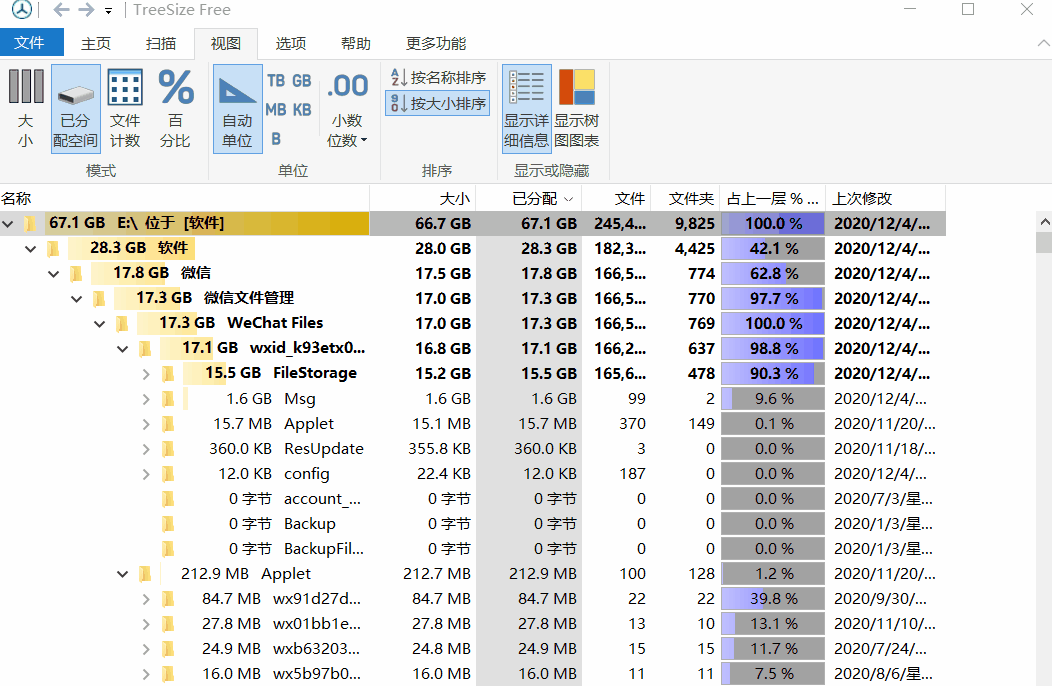This screenshot has height=686, width=1052.
Task: Set unit to MB
Action: pos(276,109)
